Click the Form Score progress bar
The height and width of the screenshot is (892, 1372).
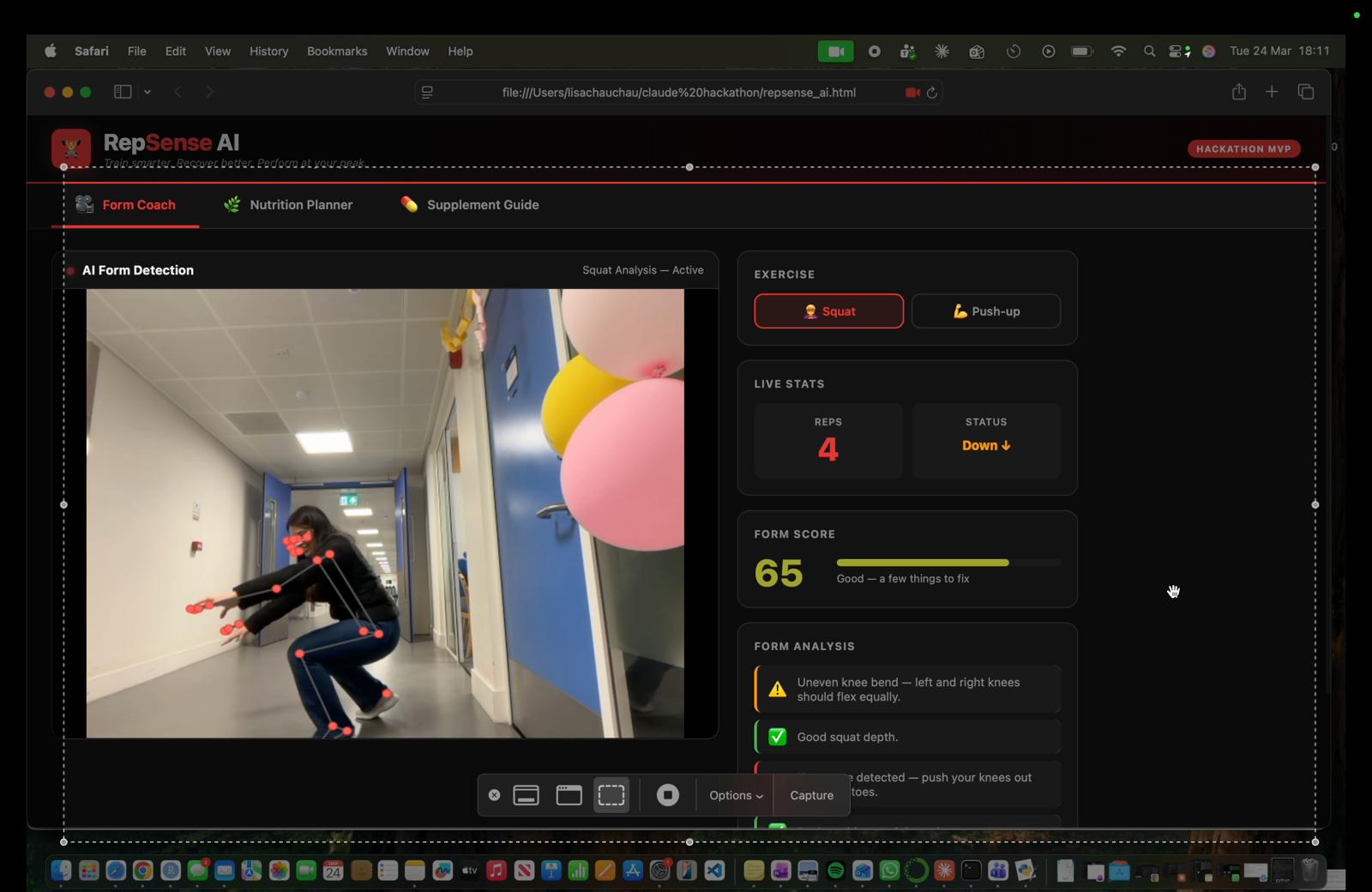[x=948, y=563]
